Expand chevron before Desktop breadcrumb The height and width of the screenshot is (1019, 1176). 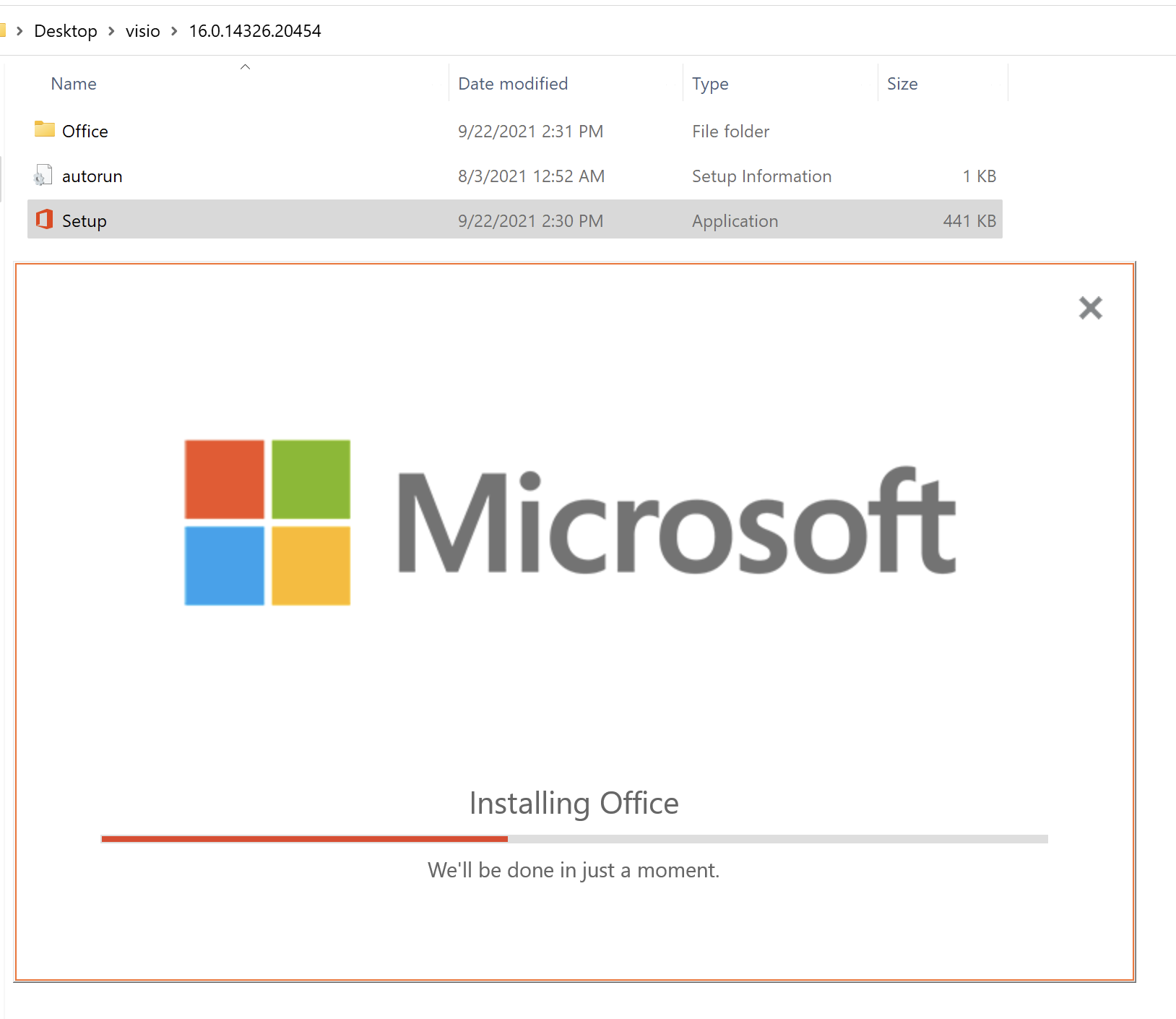pyautogui.click(x=20, y=31)
